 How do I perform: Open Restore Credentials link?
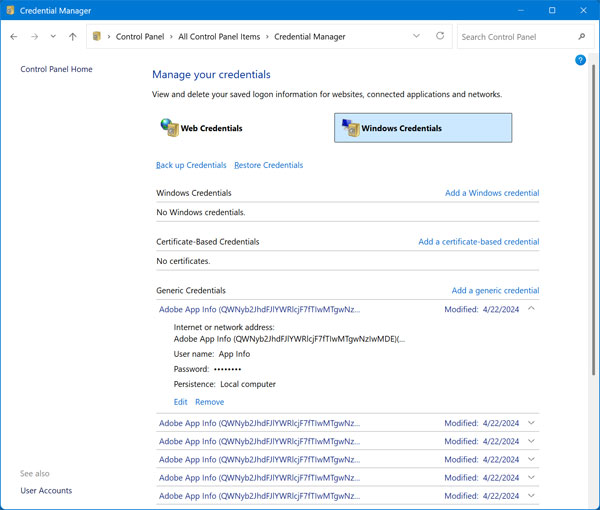(x=268, y=165)
